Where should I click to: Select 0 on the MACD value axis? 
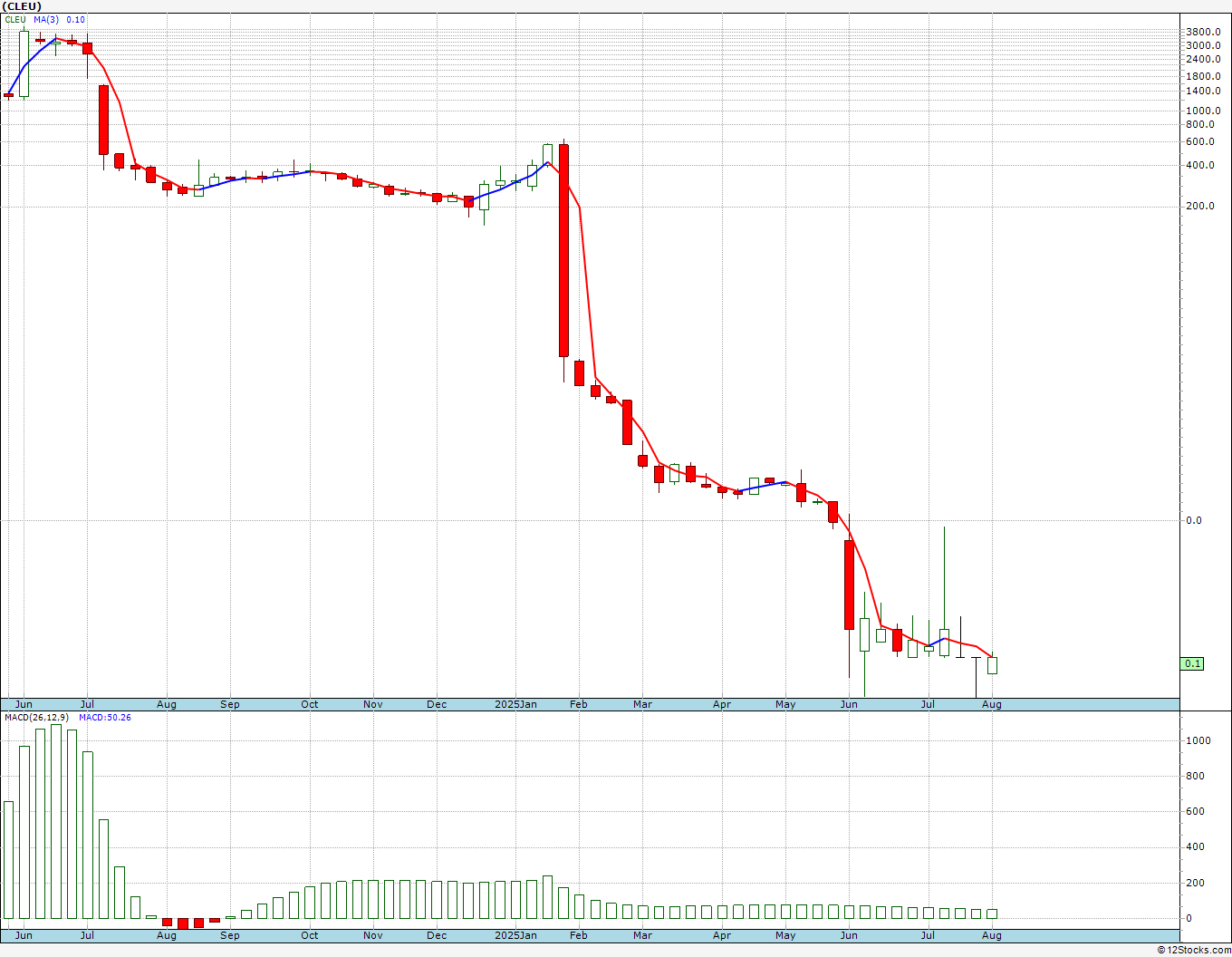pos(1189,919)
